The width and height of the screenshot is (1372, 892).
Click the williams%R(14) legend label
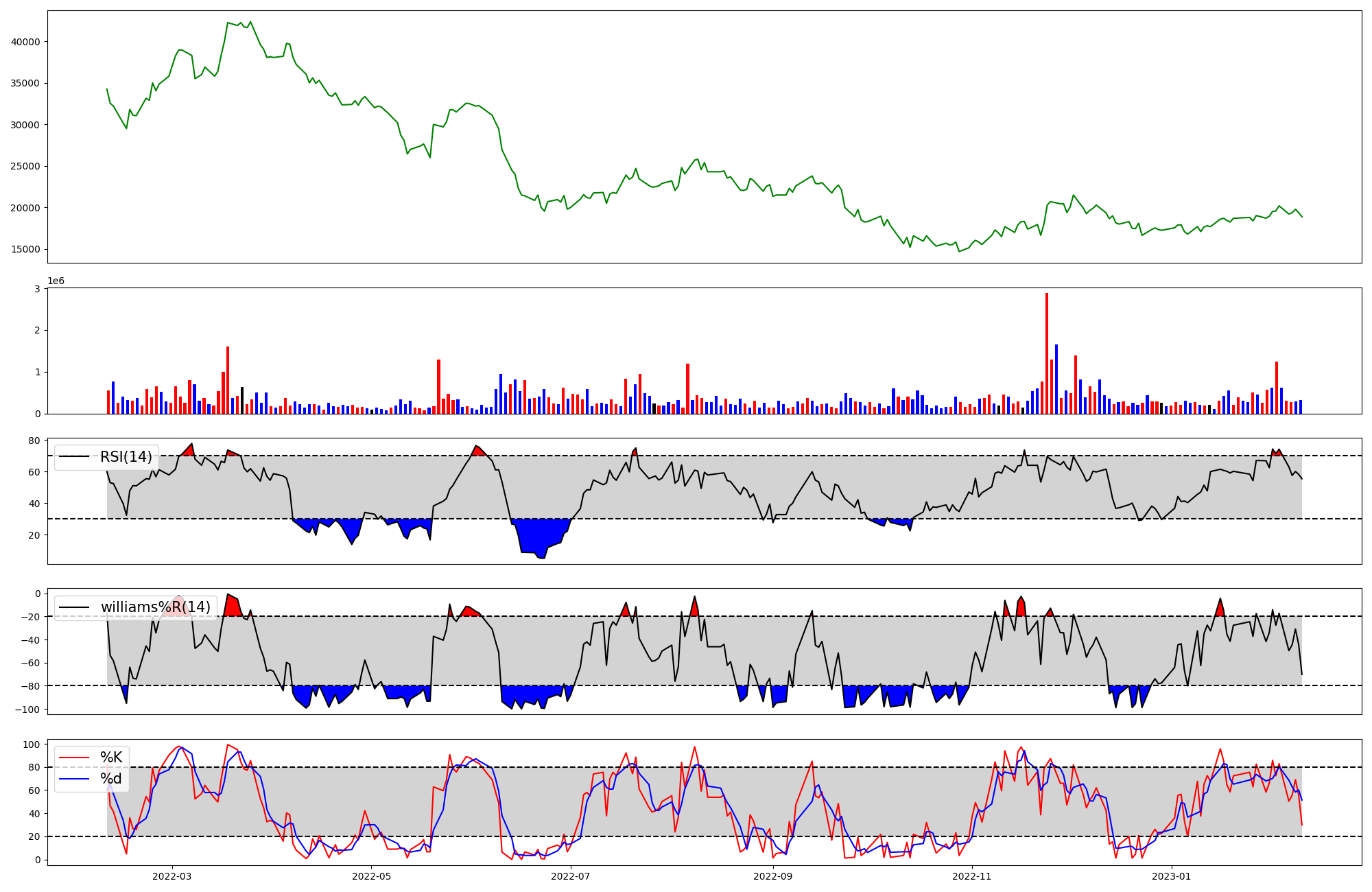156,607
